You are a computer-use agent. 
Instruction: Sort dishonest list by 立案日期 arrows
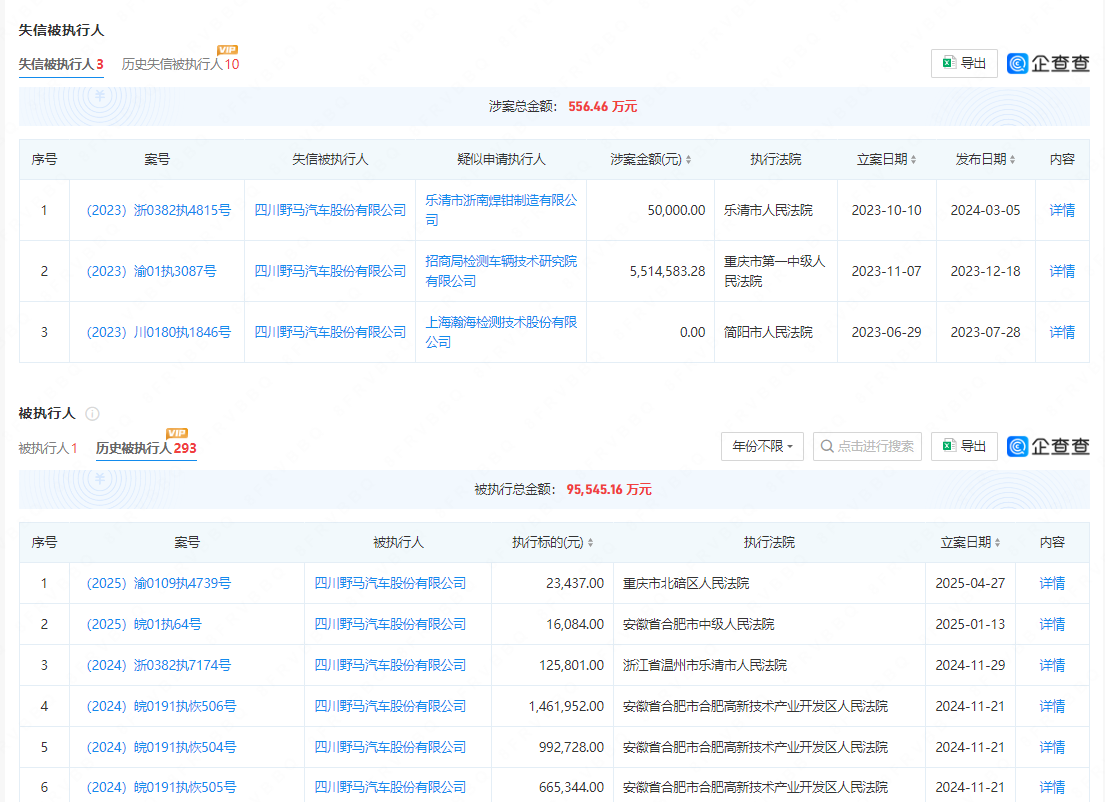click(x=913, y=160)
